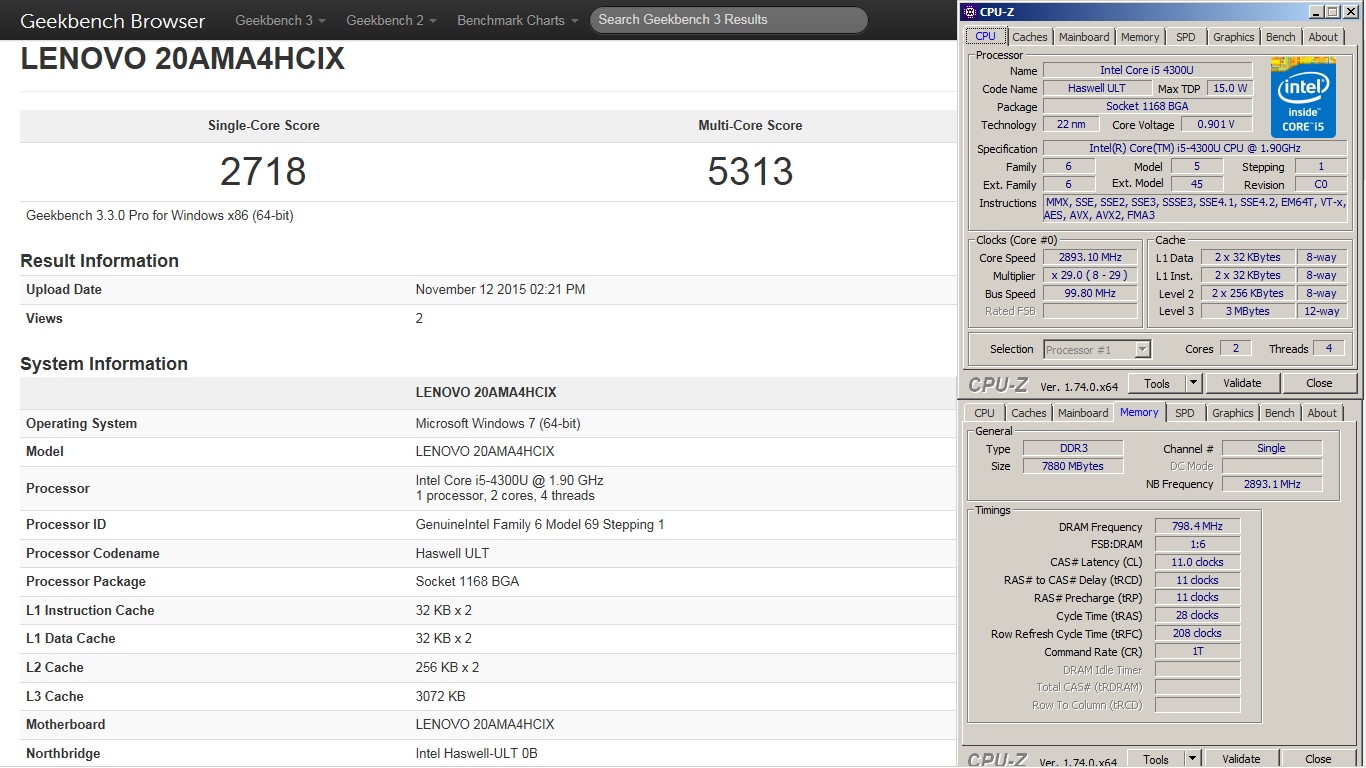Viewport: 1366px width, 768px height.
Task: Switch to Mainboard tab in upper CPU-Z window
Action: (1085, 37)
